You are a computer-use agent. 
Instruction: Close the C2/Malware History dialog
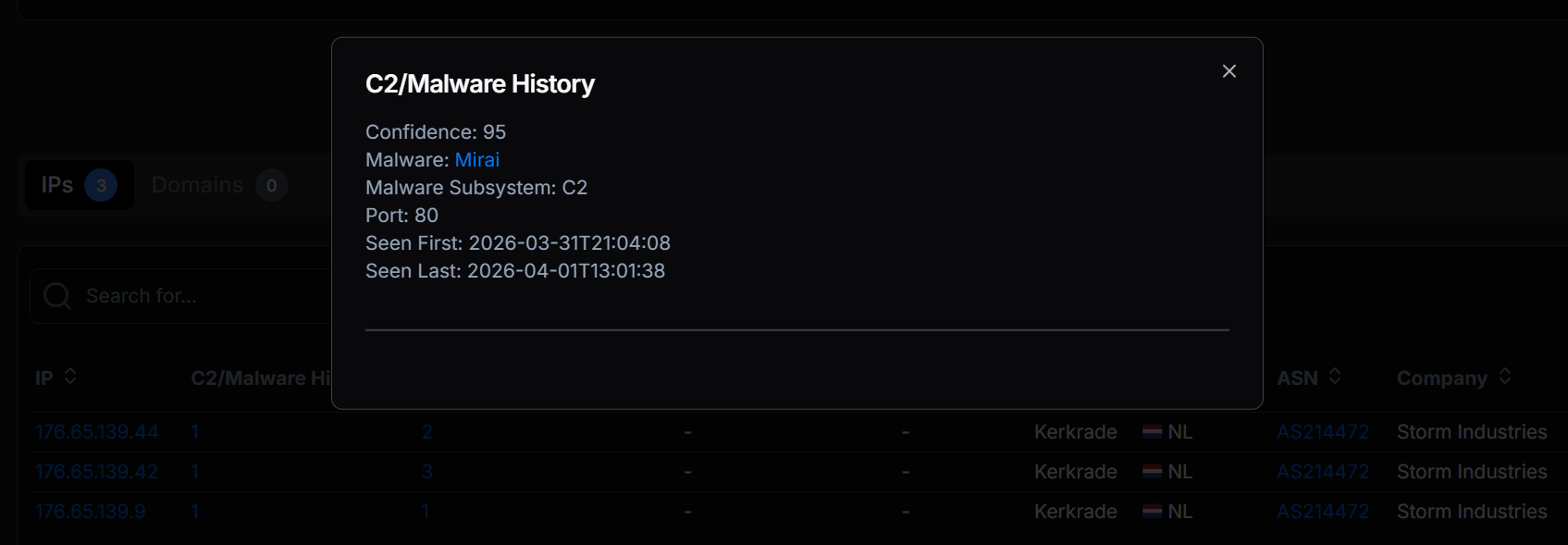(x=1228, y=71)
